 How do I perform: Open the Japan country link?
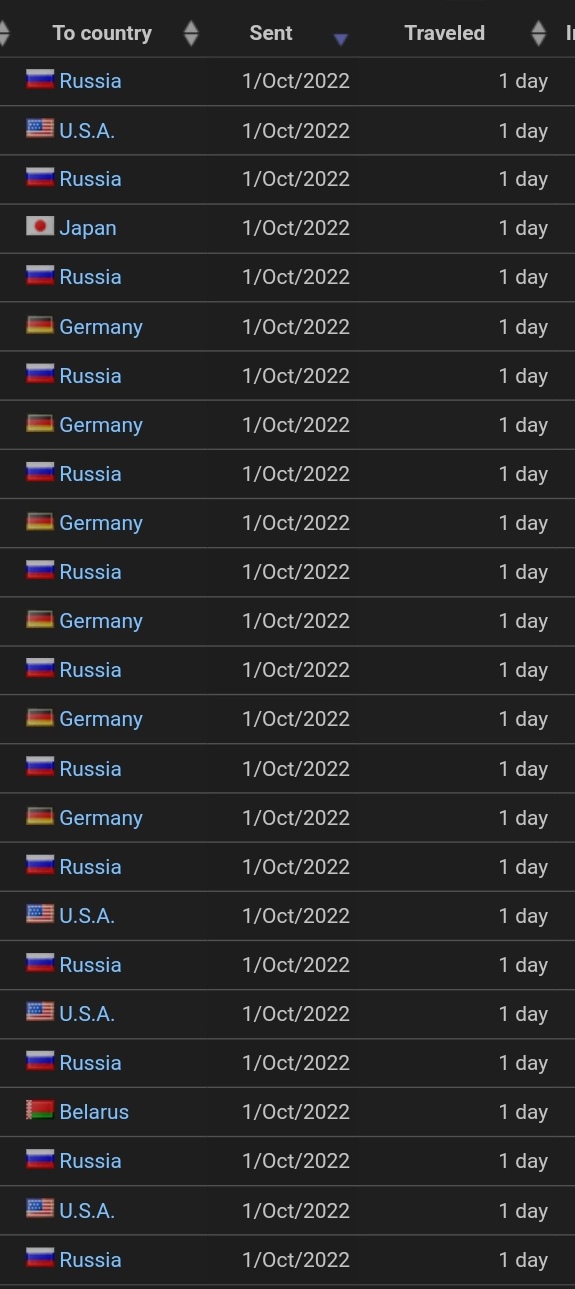[88, 228]
